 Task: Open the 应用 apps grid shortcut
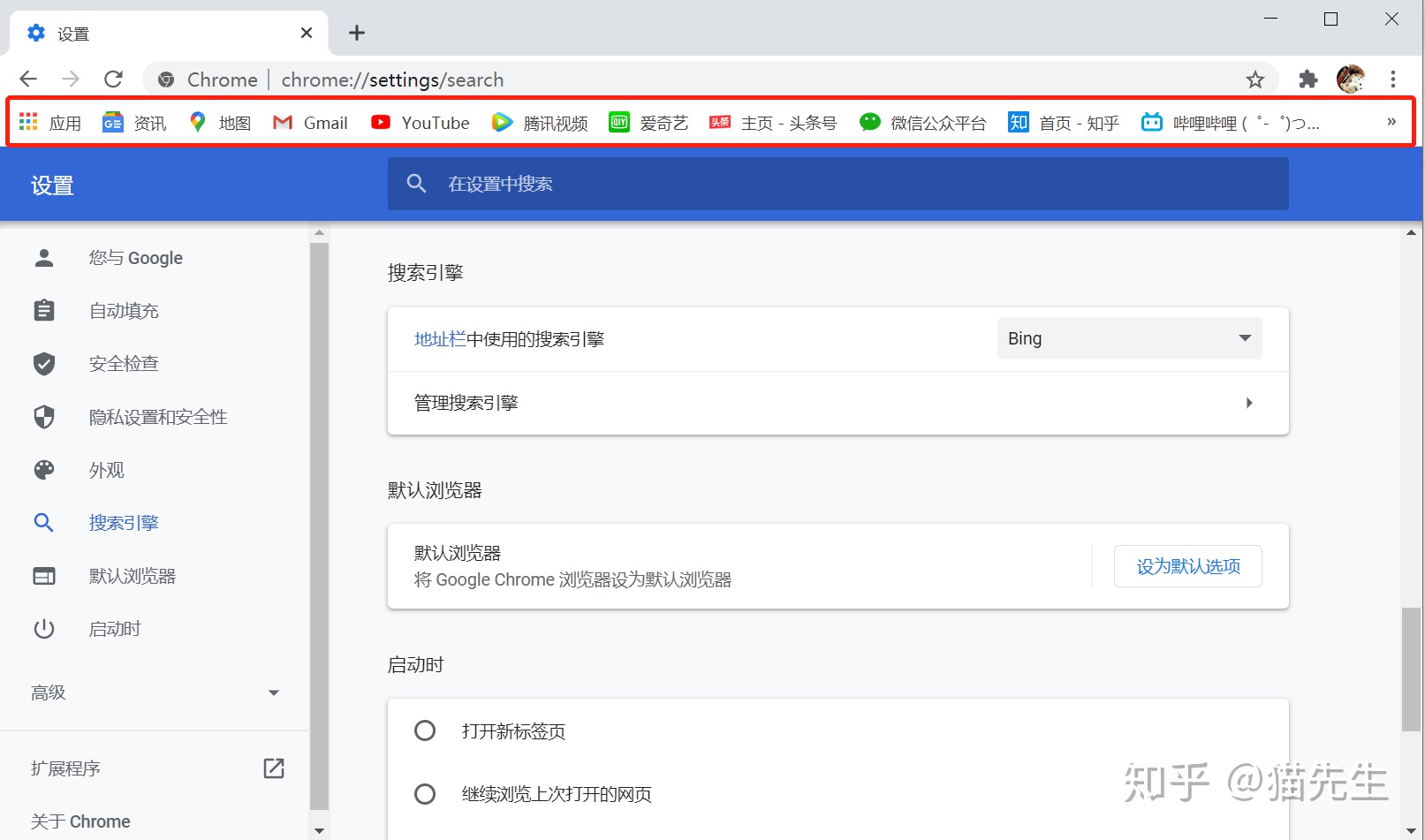click(50, 123)
